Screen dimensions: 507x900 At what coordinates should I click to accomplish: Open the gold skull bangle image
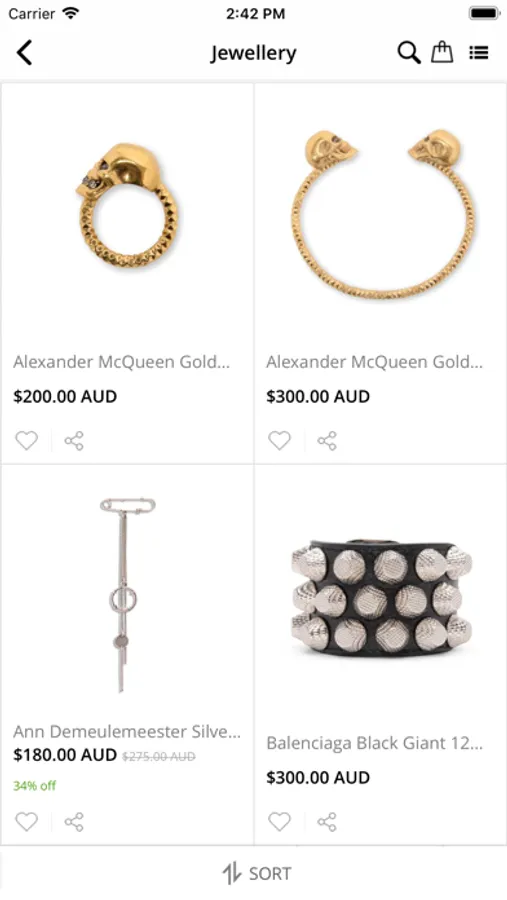381,214
